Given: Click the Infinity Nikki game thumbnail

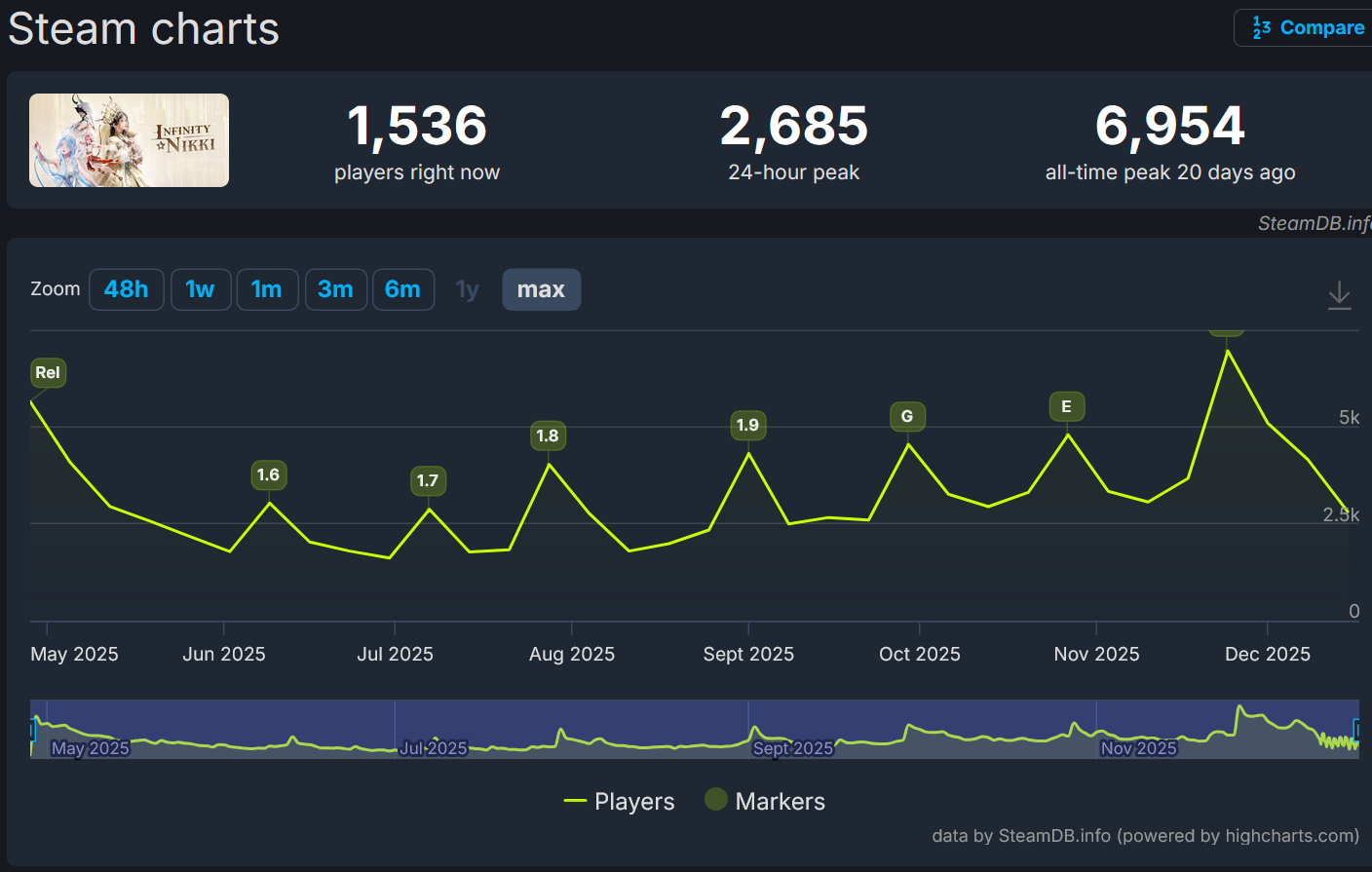Looking at the screenshot, I should pyautogui.click(x=129, y=140).
